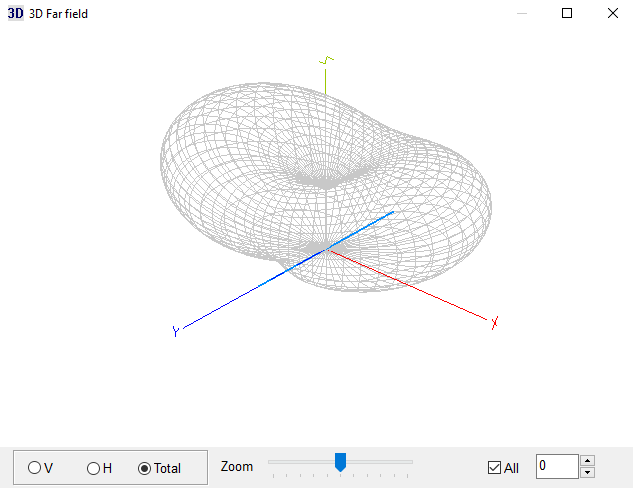Click Zoom slider track right of handle
This screenshot has width=633, height=488.
tap(380, 462)
